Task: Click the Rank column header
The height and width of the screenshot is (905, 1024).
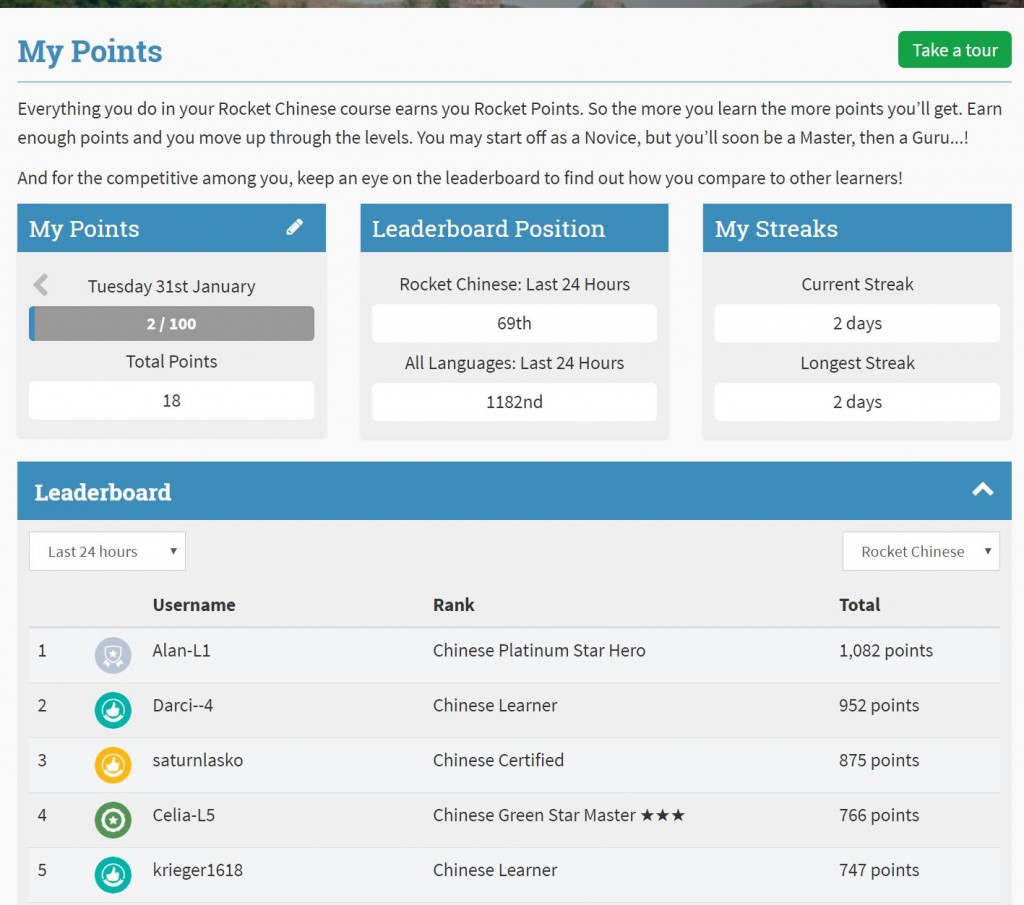Action: point(454,605)
